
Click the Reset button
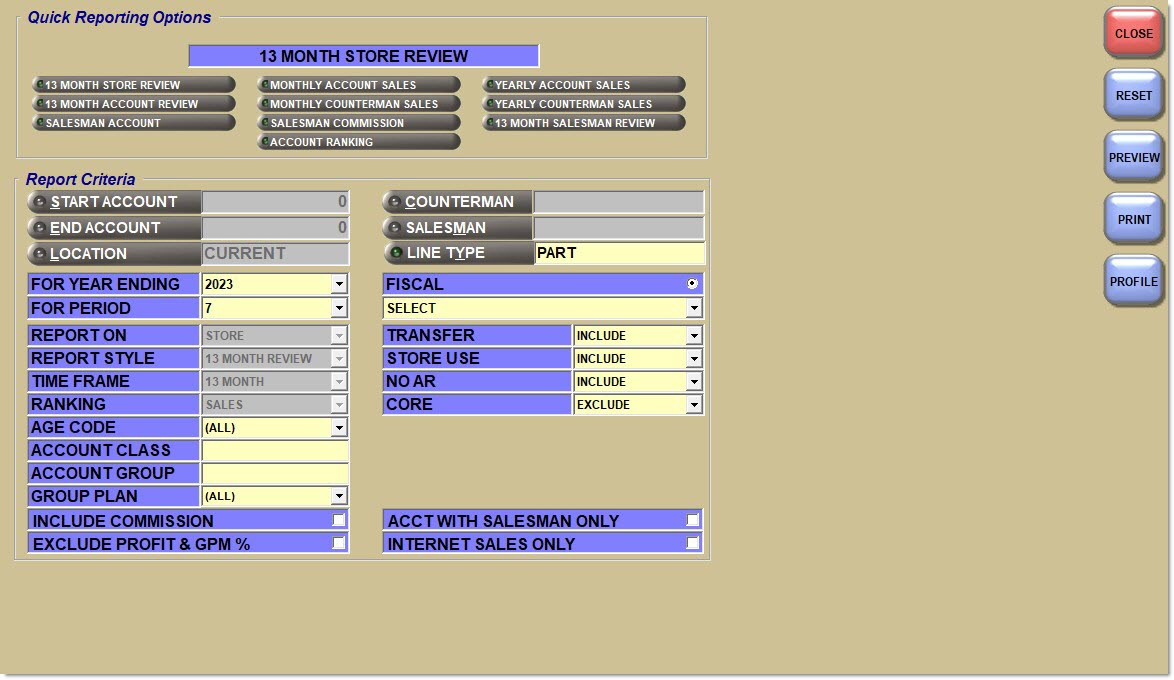[1133, 96]
